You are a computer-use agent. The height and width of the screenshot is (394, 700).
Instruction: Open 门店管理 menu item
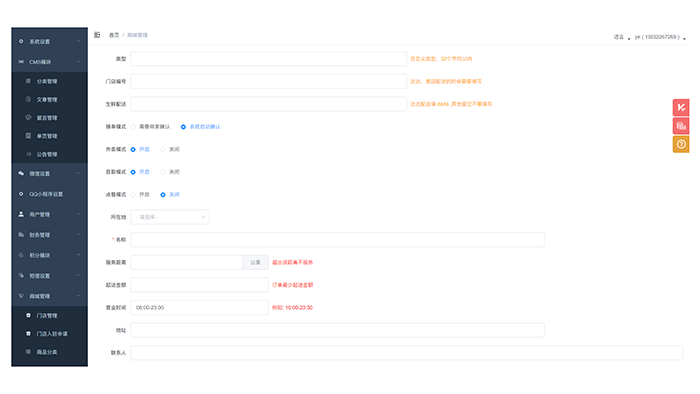pyautogui.click(x=50, y=315)
